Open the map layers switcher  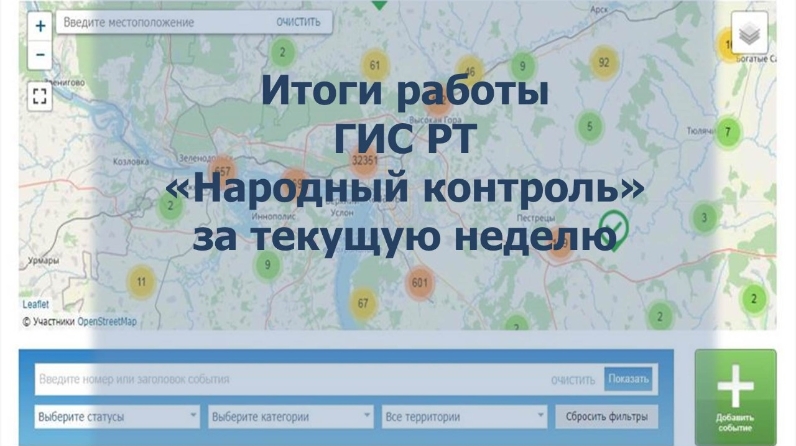click(749, 33)
